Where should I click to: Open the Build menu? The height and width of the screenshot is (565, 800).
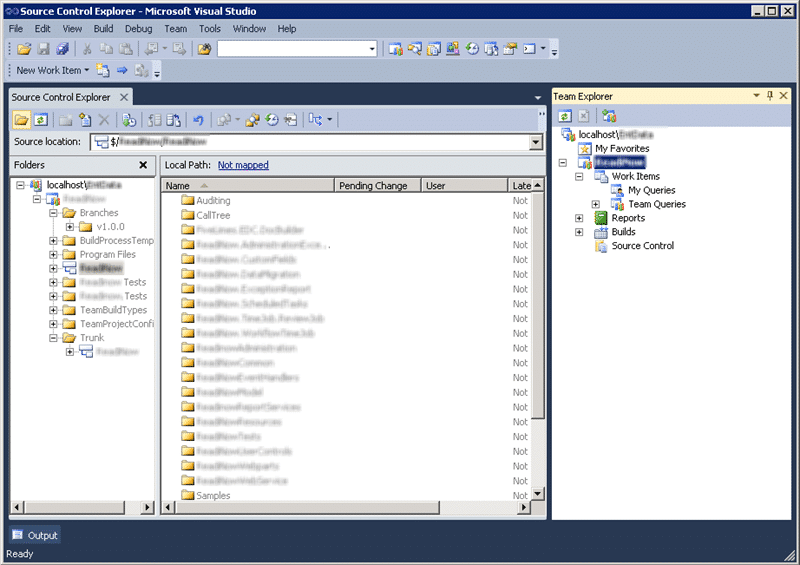[x=103, y=29]
